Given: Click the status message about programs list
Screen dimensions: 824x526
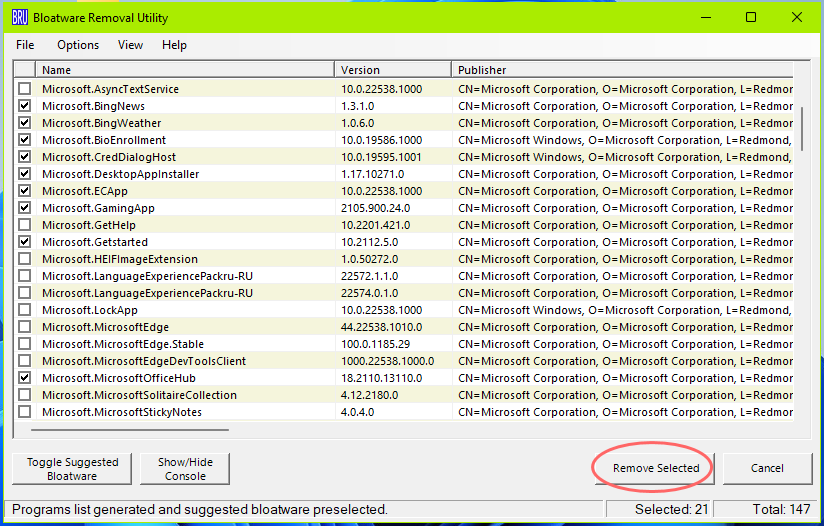Looking at the screenshot, I should 200,509.
